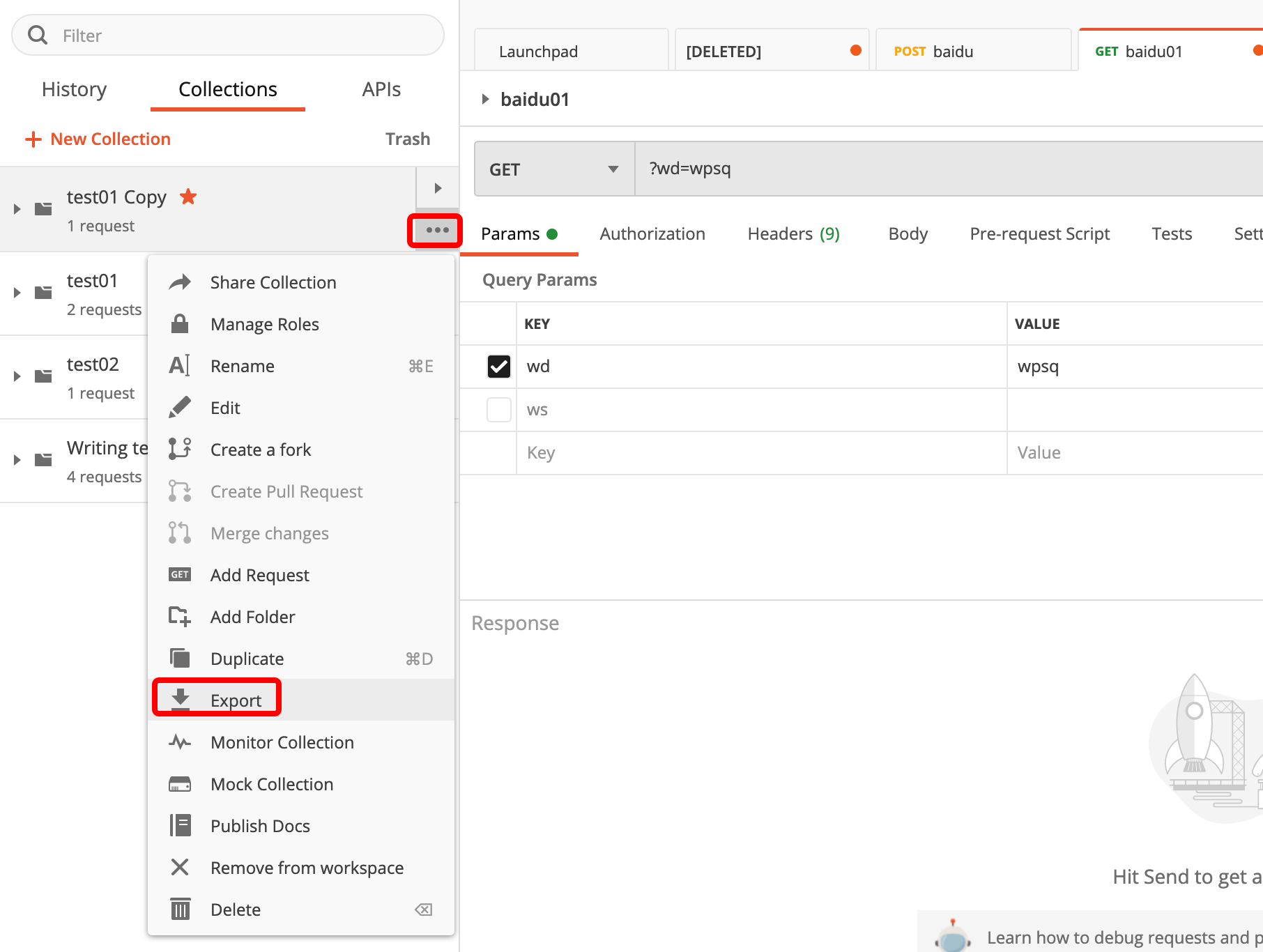Expand the test01 Copy collection tree
Image resolution: width=1263 pixels, height=952 pixels.
[17, 209]
